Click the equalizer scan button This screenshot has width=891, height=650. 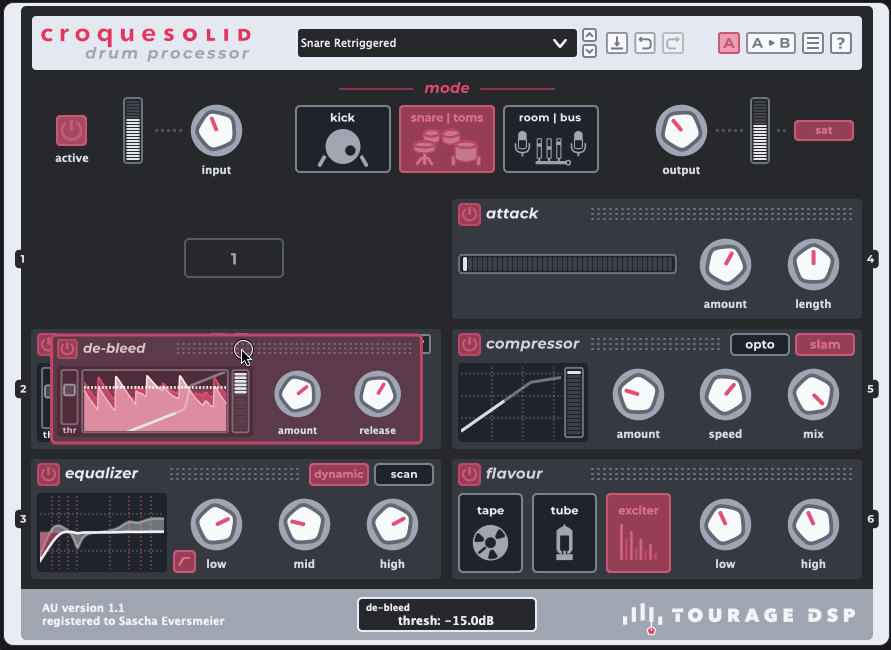(x=403, y=474)
